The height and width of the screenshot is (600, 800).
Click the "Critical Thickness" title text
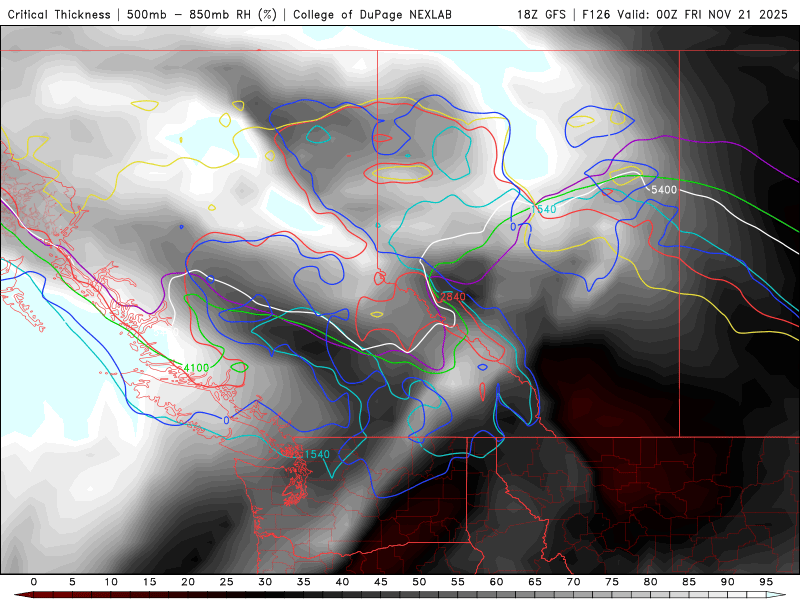(x=59, y=15)
